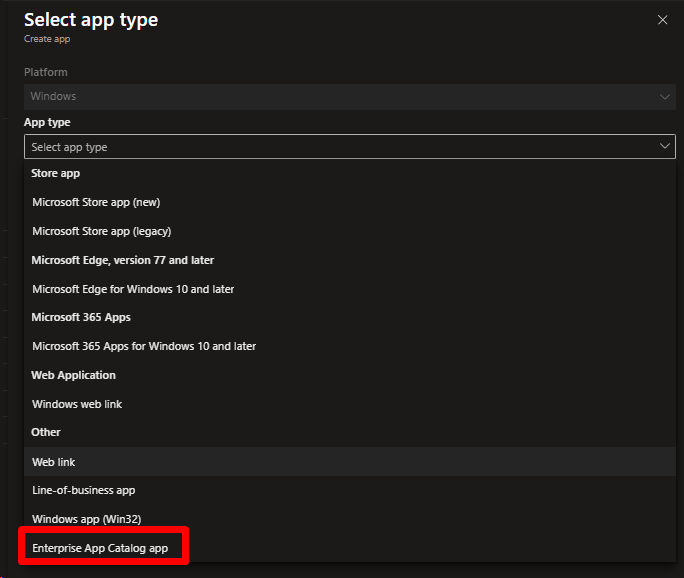Select Microsoft Edge for Windows 10 and later
Image resolution: width=684 pixels, height=578 pixels.
coord(350,289)
